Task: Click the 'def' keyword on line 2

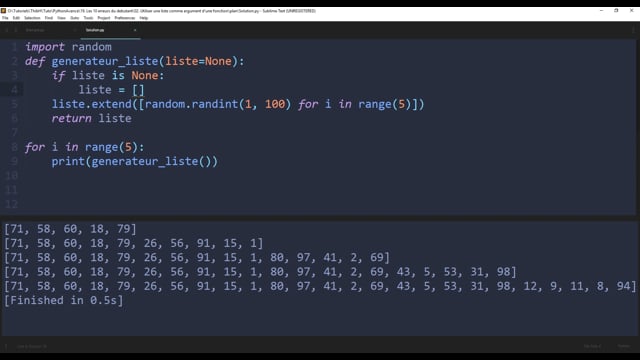Action: [x=35, y=61]
